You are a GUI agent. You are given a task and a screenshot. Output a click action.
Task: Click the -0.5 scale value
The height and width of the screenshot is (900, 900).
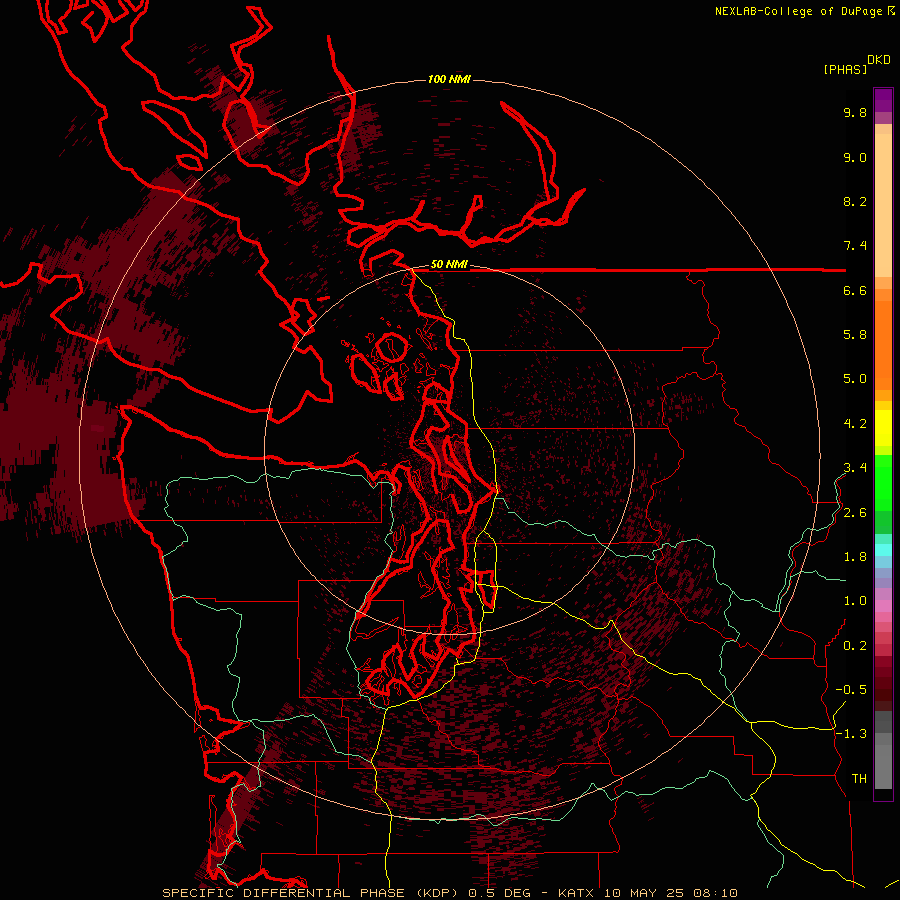pyautogui.click(x=851, y=690)
